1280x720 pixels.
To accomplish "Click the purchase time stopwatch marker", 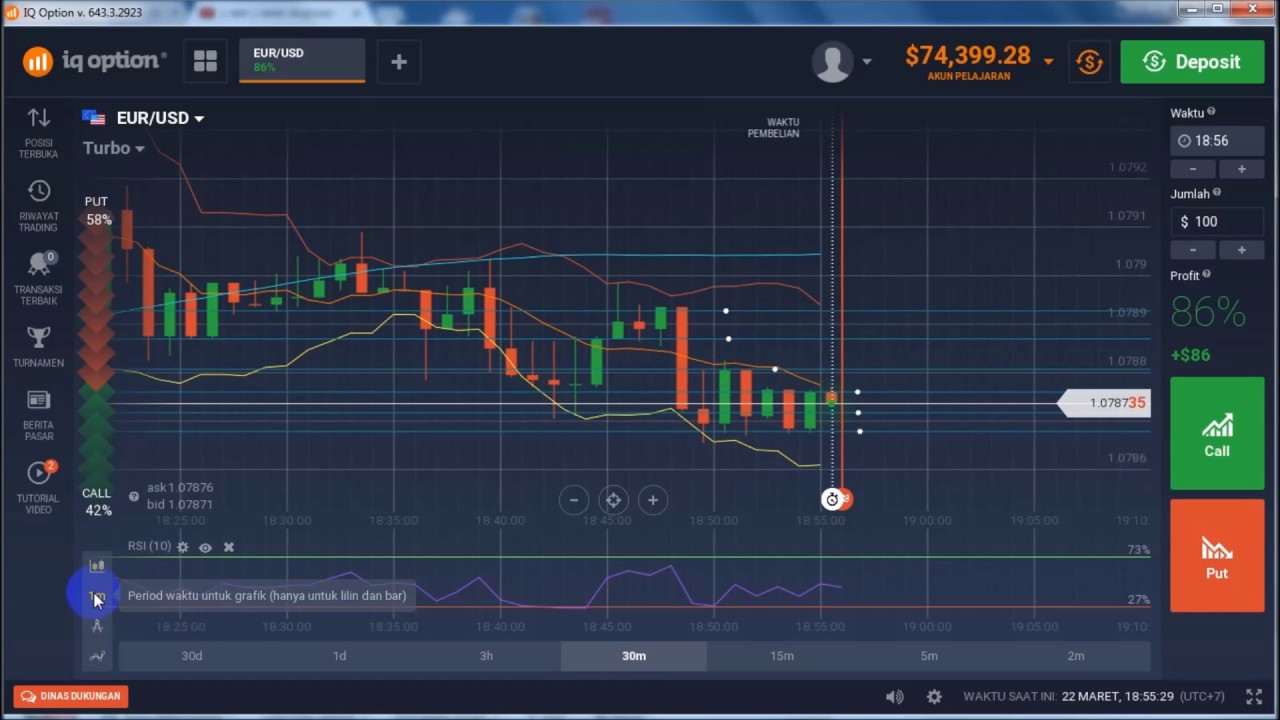I will [x=832, y=499].
